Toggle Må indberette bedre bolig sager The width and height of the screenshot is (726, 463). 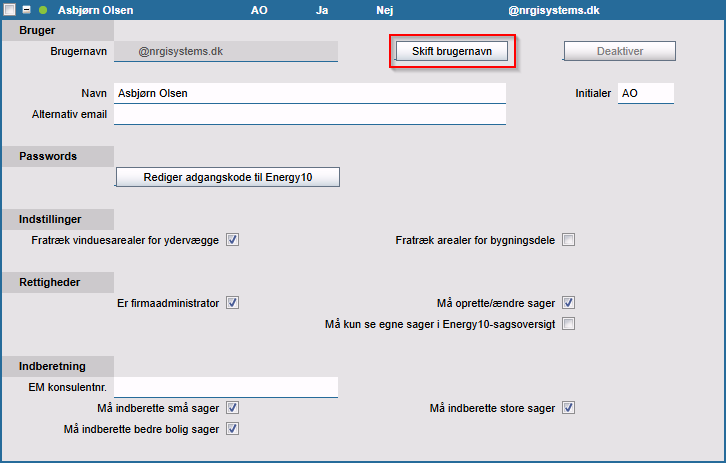(x=232, y=429)
